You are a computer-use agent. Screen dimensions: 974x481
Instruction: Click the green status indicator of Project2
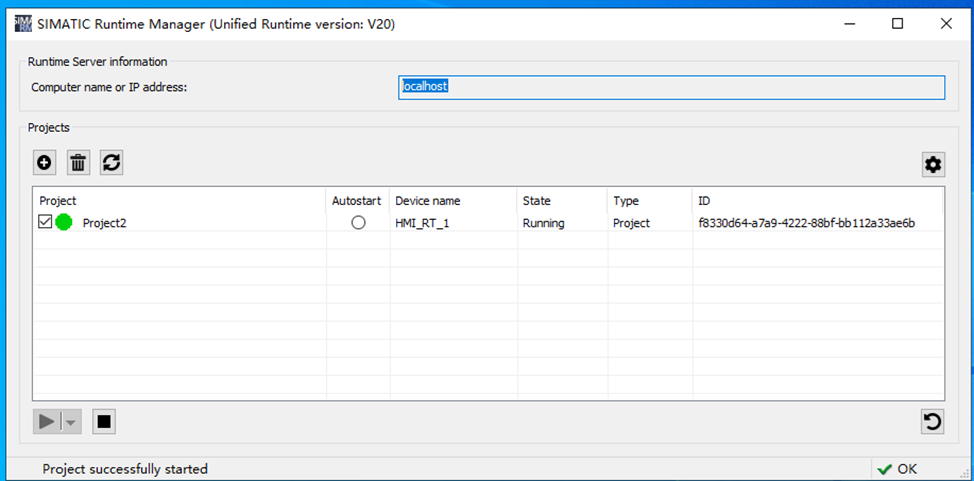point(63,222)
